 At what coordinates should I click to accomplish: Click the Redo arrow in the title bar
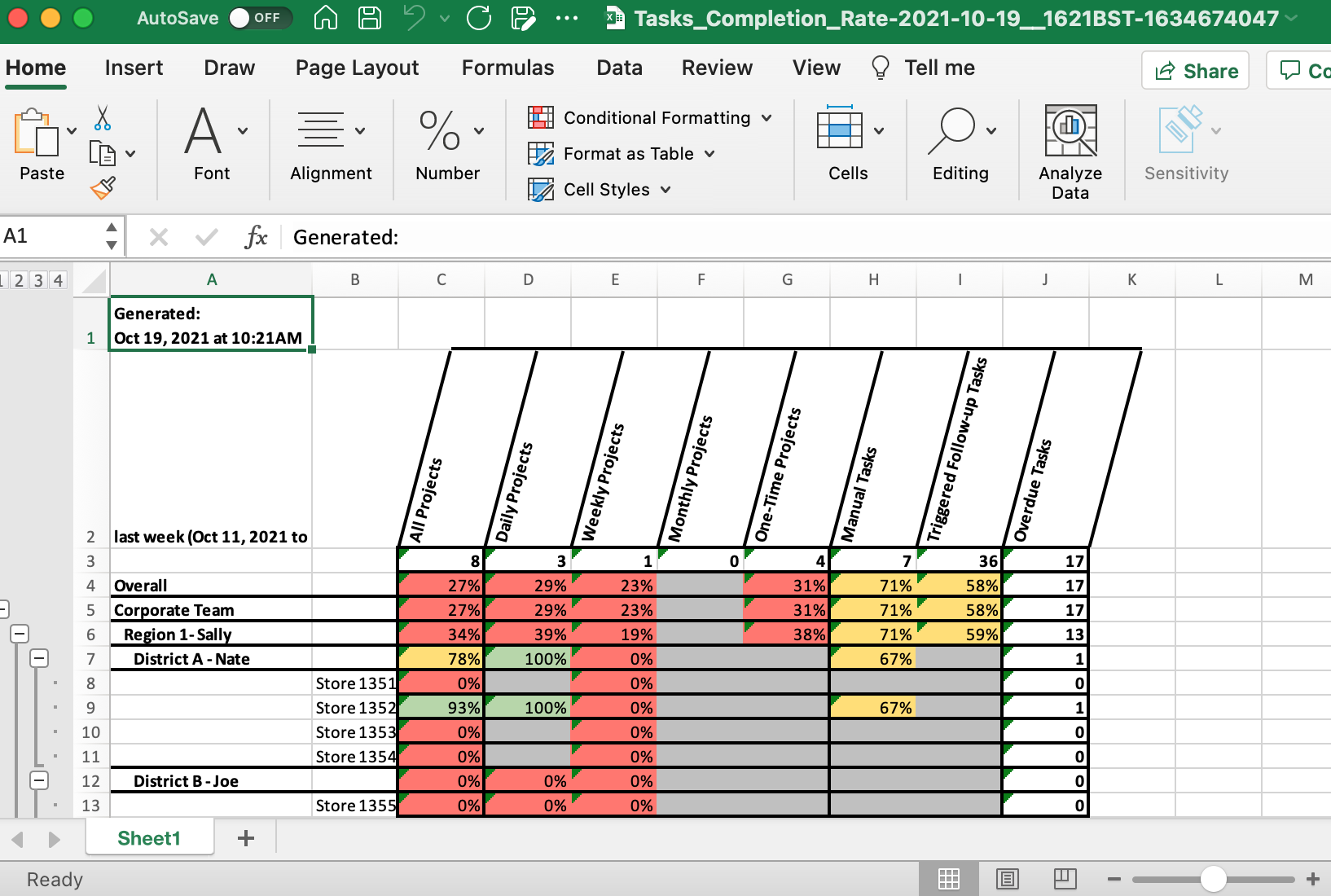[x=478, y=18]
